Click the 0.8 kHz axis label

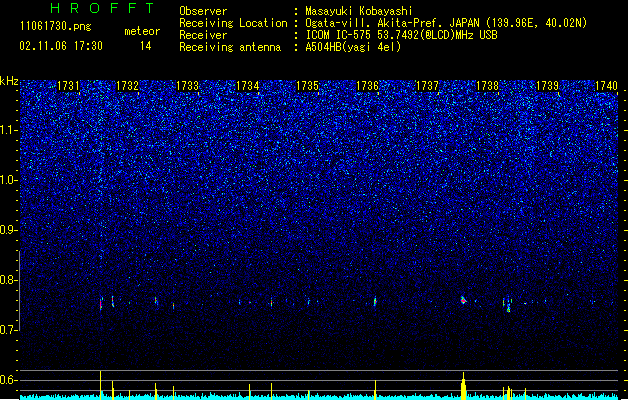9,280
